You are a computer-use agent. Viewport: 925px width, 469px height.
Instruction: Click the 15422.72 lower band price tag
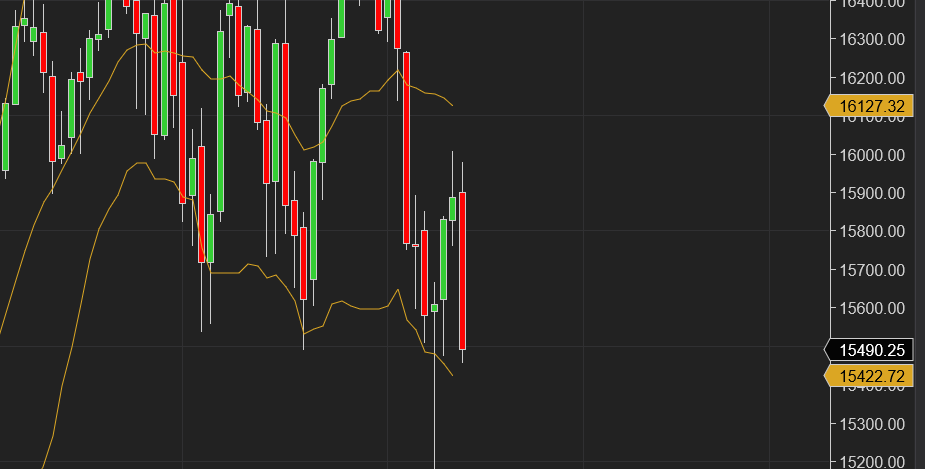pyautogui.click(x=868, y=376)
